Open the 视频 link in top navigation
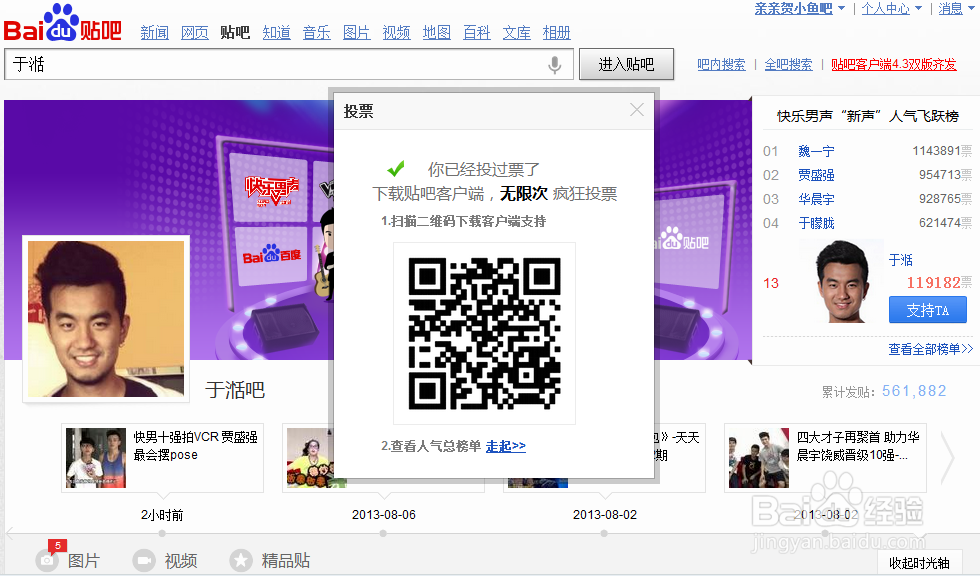 tap(396, 32)
